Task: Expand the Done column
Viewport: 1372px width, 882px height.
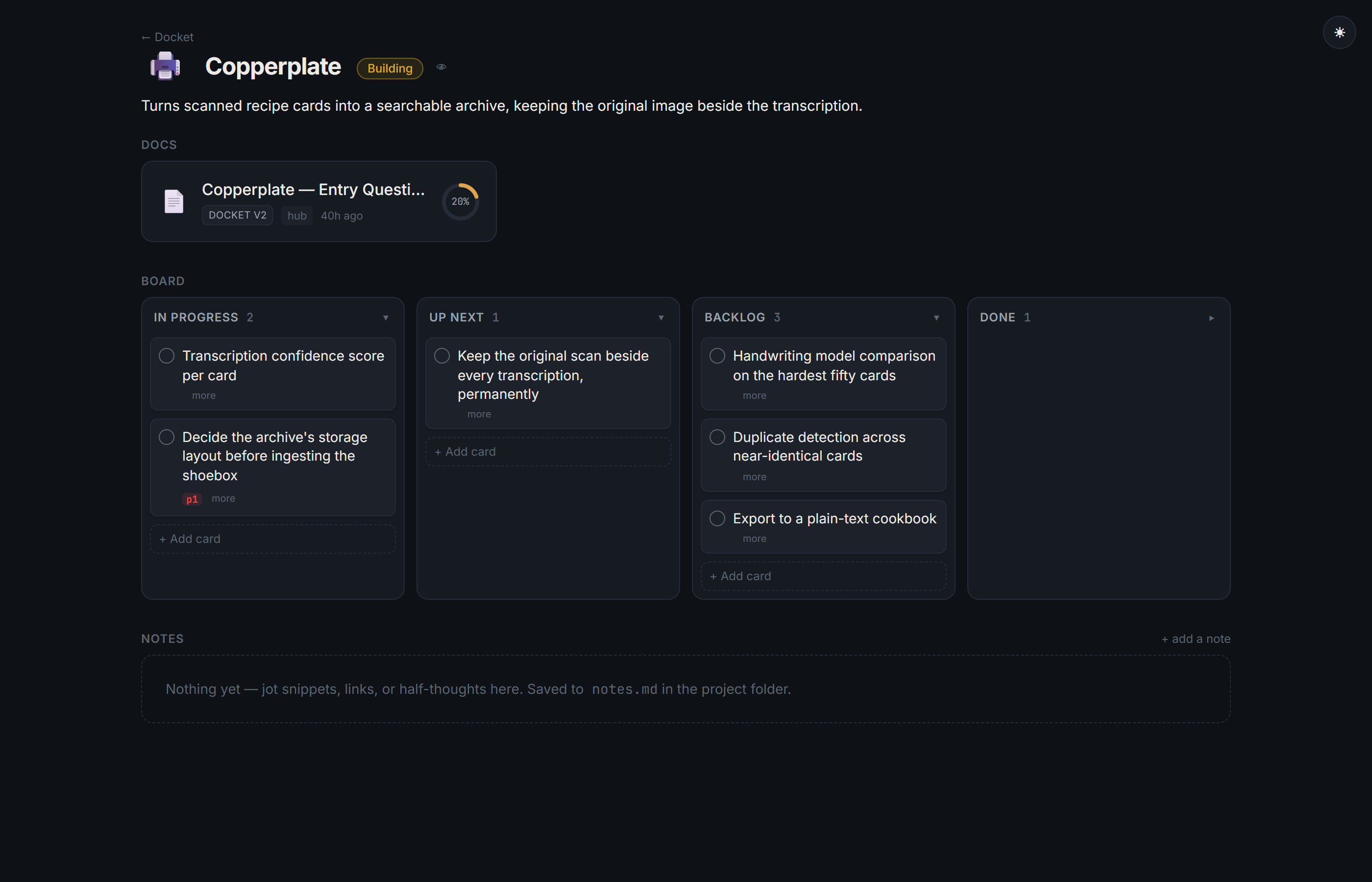Action: pos(1211,318)
